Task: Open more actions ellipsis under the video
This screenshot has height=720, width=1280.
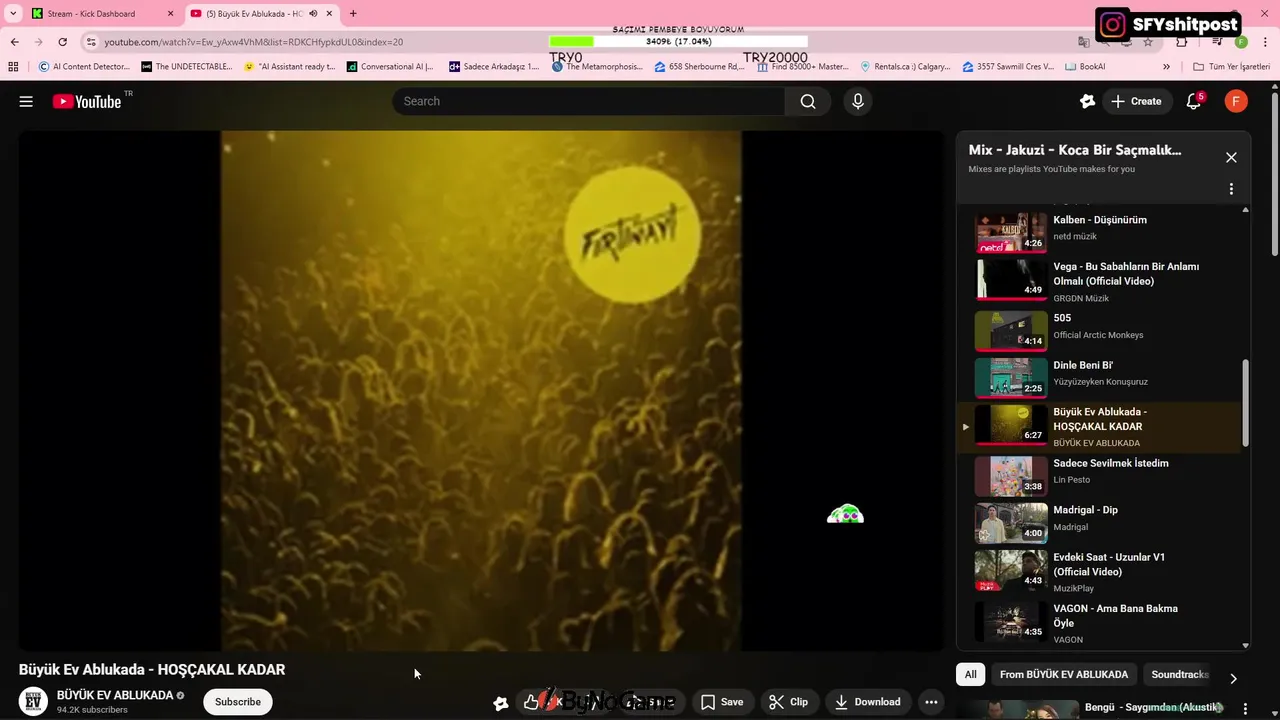Action: (931, 702)
